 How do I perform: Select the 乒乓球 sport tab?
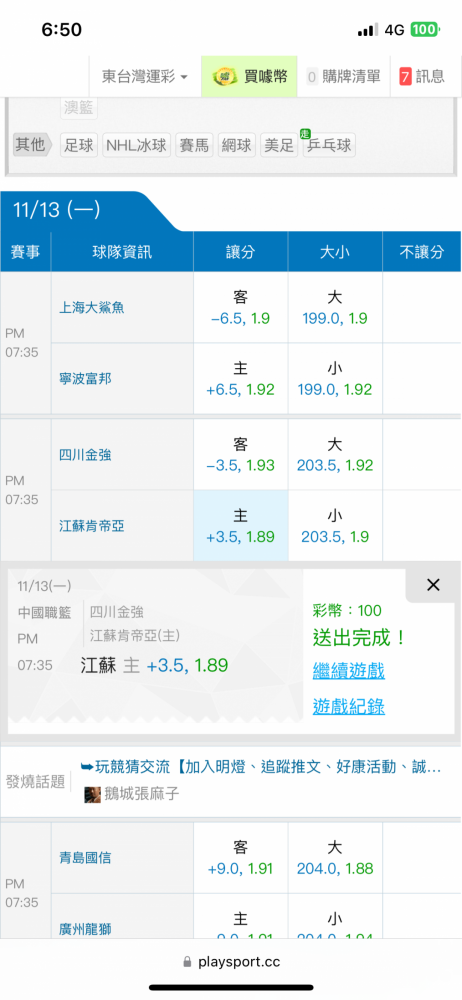[329, 145]
